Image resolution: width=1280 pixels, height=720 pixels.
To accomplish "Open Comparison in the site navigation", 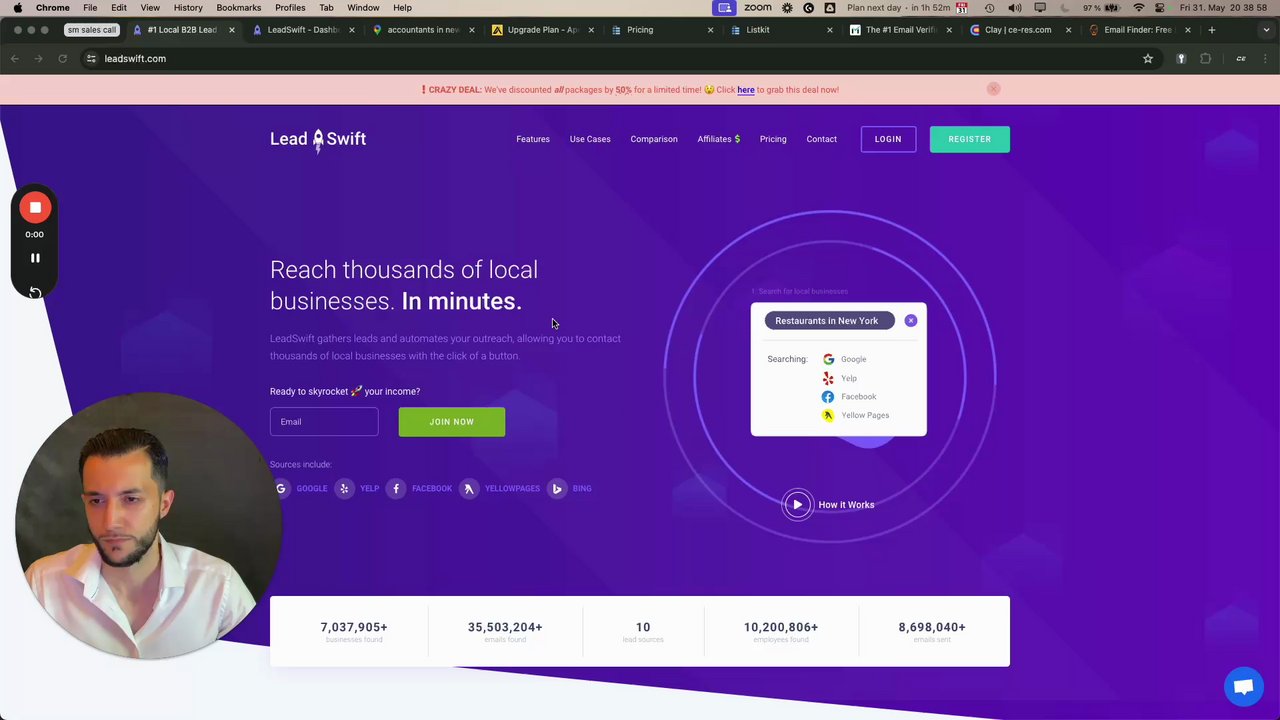I will [x=654, y=139].
